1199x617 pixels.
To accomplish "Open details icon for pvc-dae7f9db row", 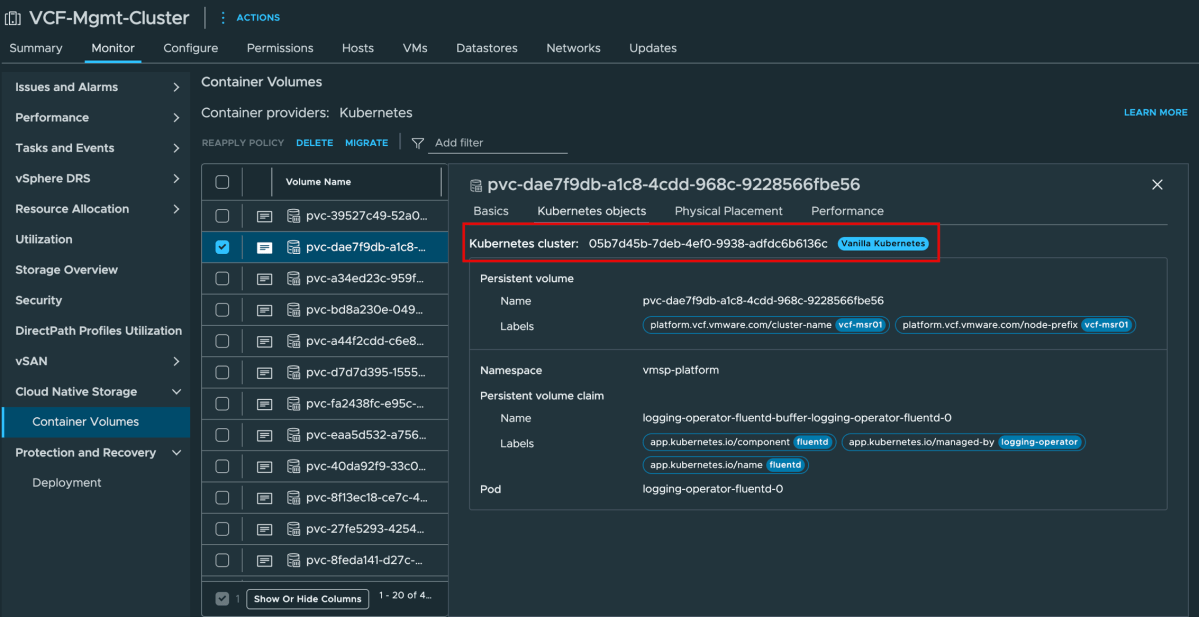I will tap(264, 248).
